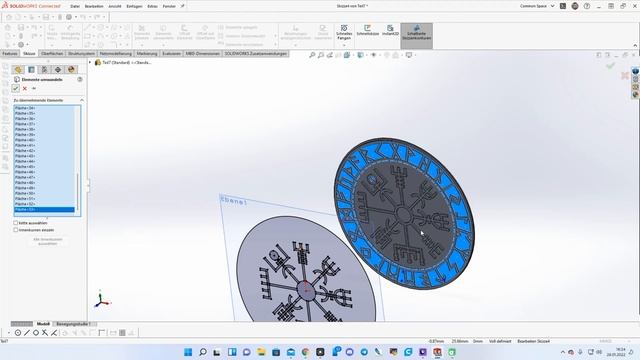This screenshot has height=360, width=640.
Task: Click Schnellskizze tool in ribbon
Action: pyautogui.click(x=368, y=30)
